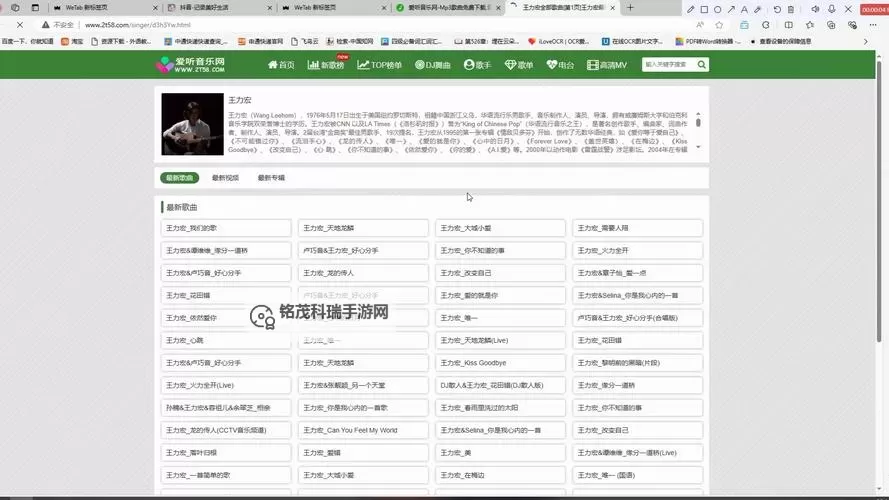Viewport: 889px width, 500px height.
Task: Open the 新歌榜 nav item
Action: click(x=326, y=65)
